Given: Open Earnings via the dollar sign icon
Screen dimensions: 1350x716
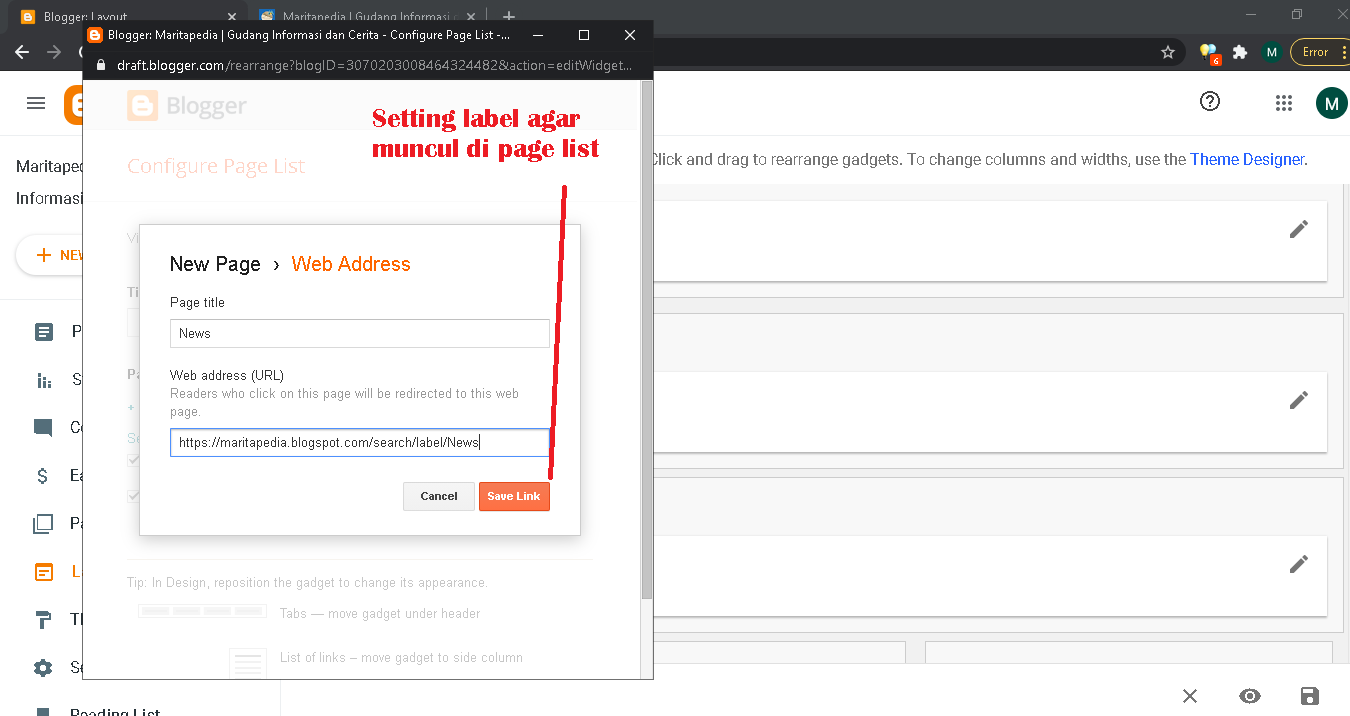Looking at the screenshot, I should (x=43, y=475).
